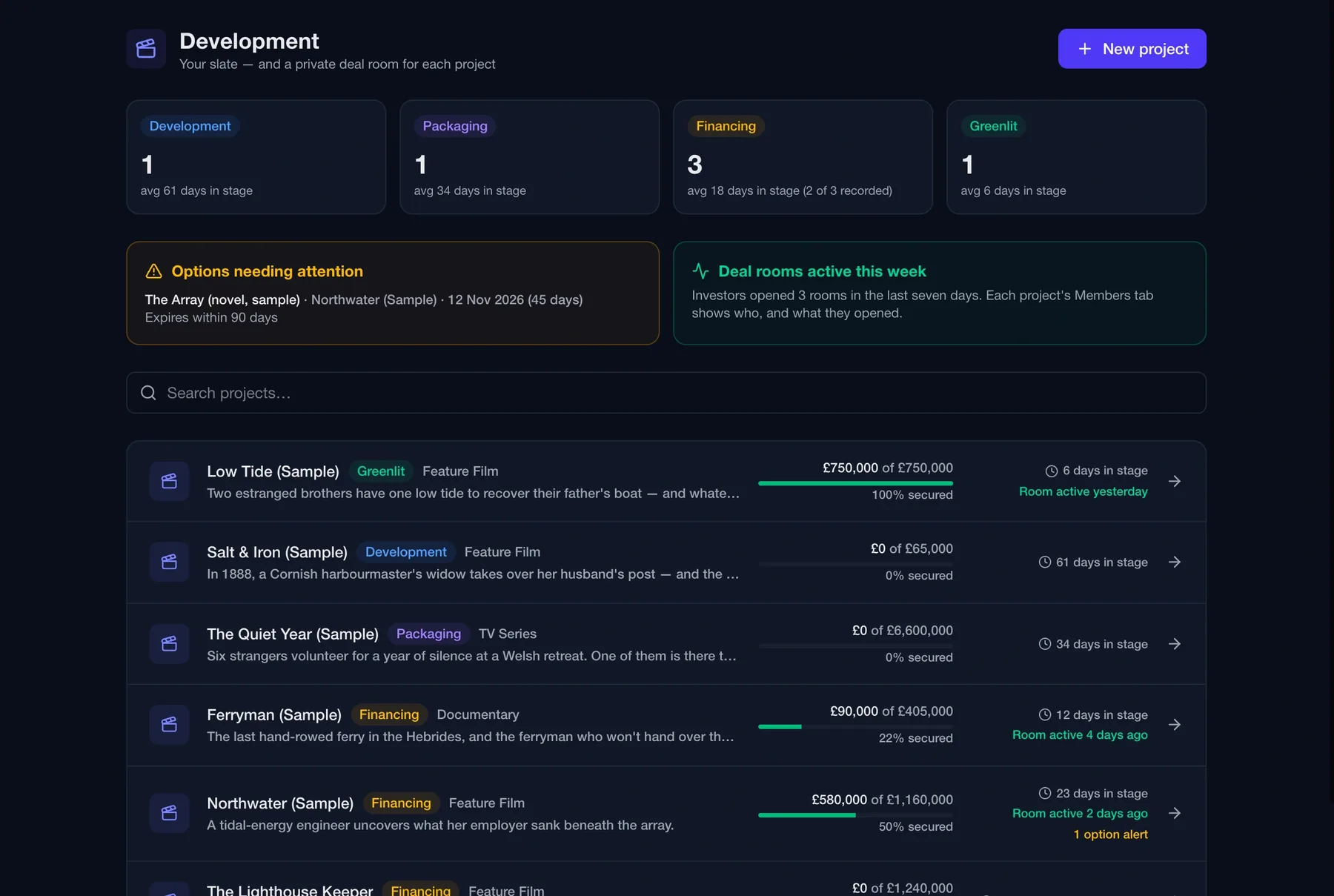Click the activity pulse icon beside Deal rooms
Viewport: 1334px width, 896px height.
[x=700, y=271]
